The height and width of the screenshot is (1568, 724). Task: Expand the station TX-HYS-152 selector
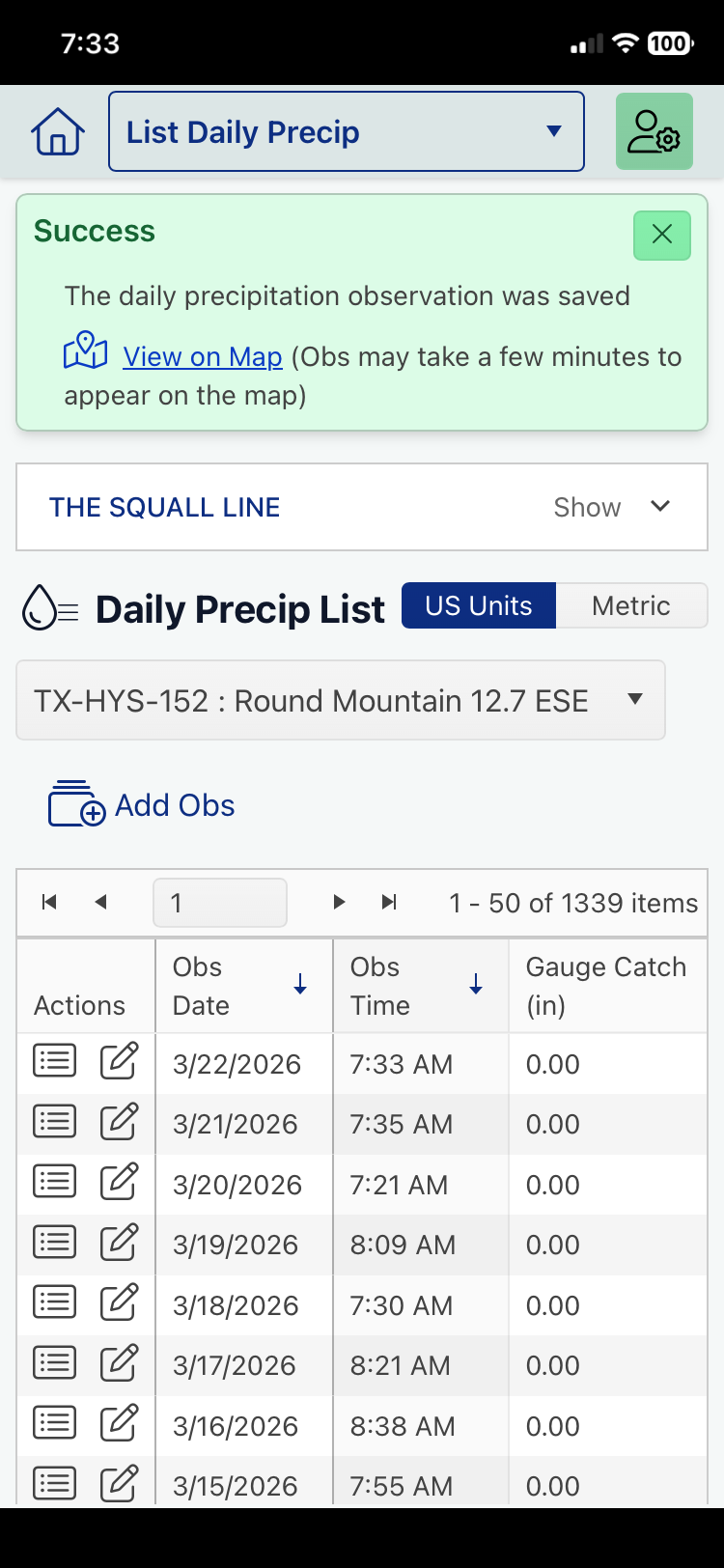pyautogui.click(x=340, y=700)
